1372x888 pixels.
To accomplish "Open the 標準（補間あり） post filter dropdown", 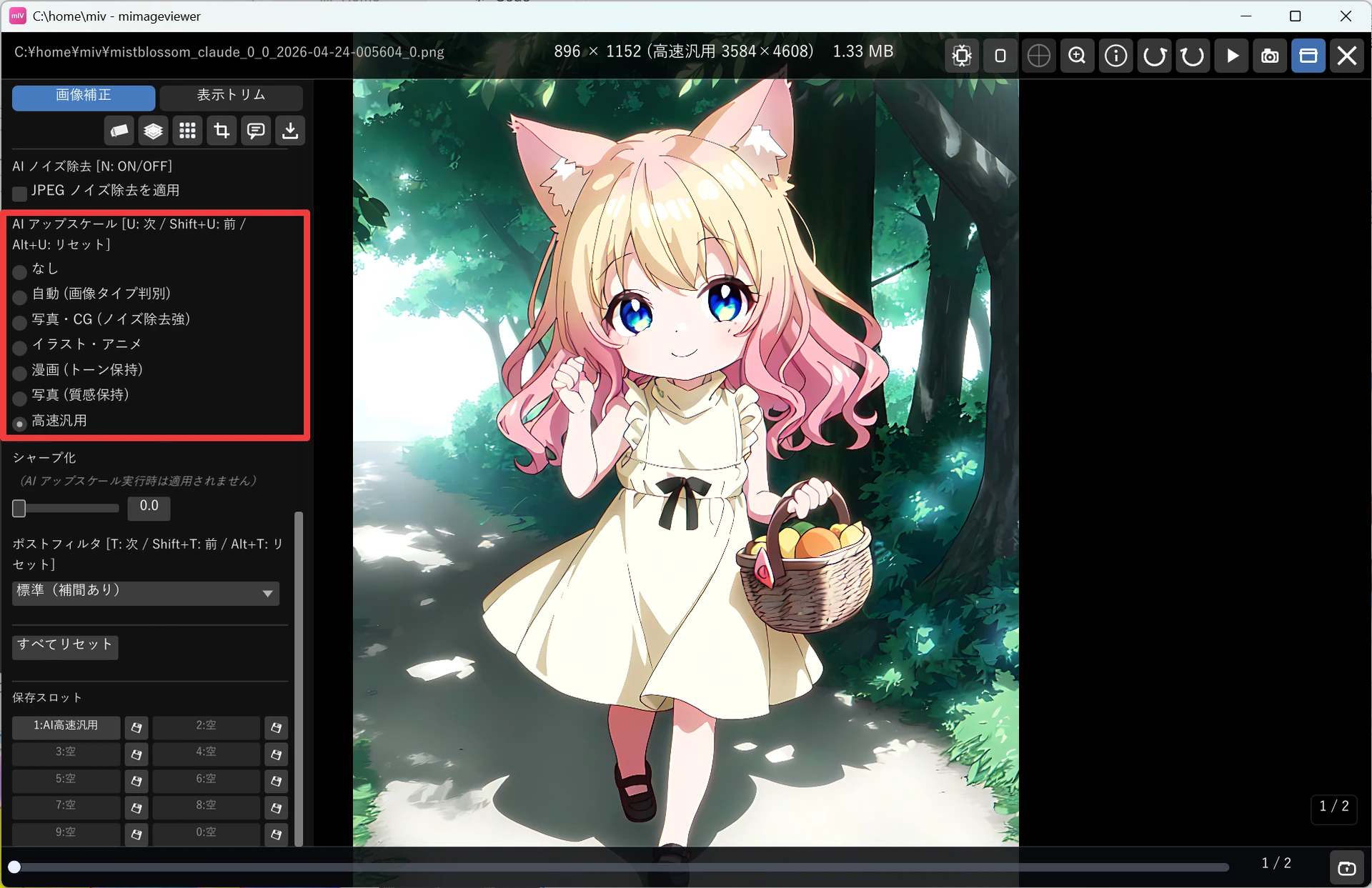I will point(146,592).
